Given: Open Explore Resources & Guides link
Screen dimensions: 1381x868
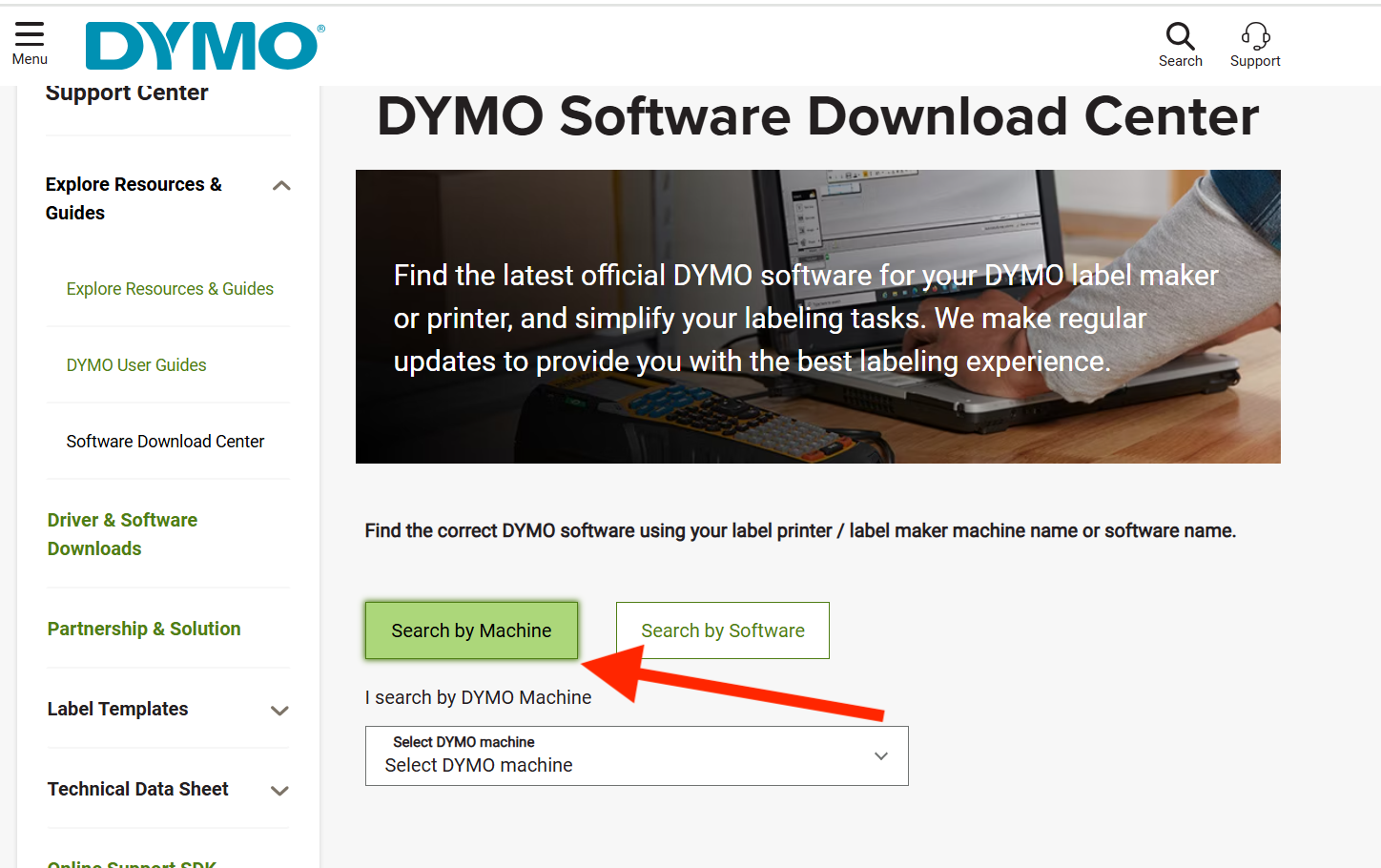Looking at the screenshot, I should [170, 289].
